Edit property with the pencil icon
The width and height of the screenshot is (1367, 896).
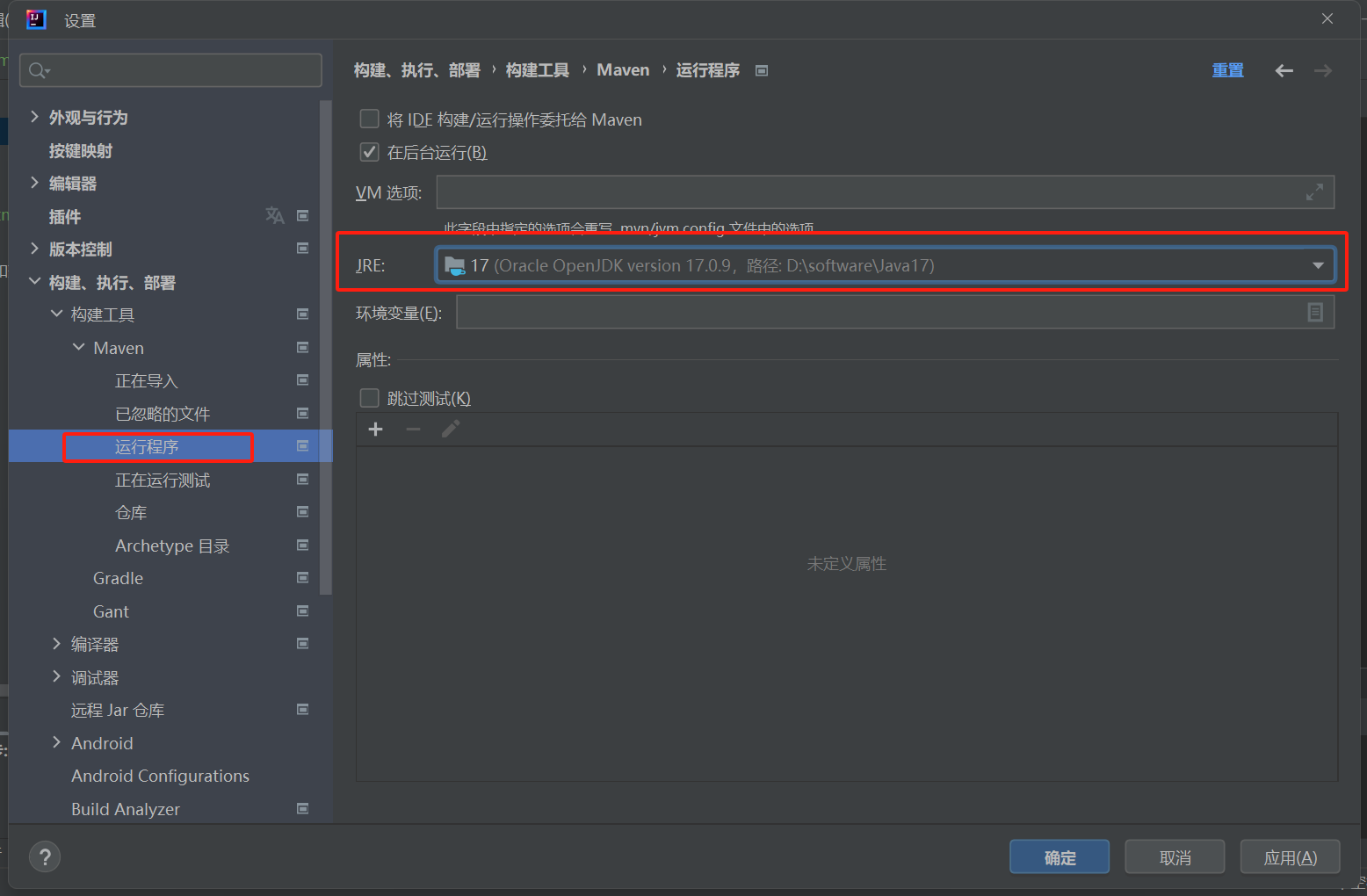tap(451, 430)
